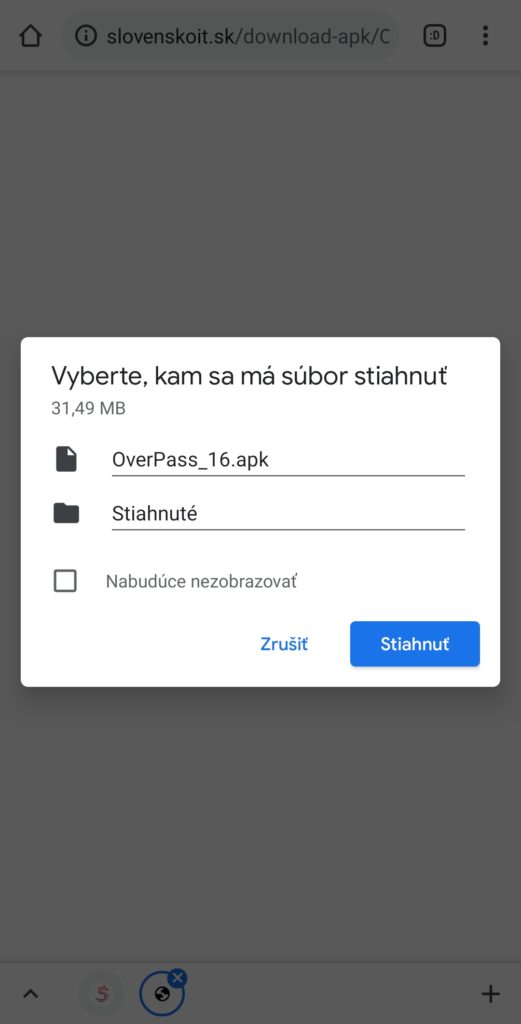Click the folder icon beside Stiahnuté

[66, 514]
